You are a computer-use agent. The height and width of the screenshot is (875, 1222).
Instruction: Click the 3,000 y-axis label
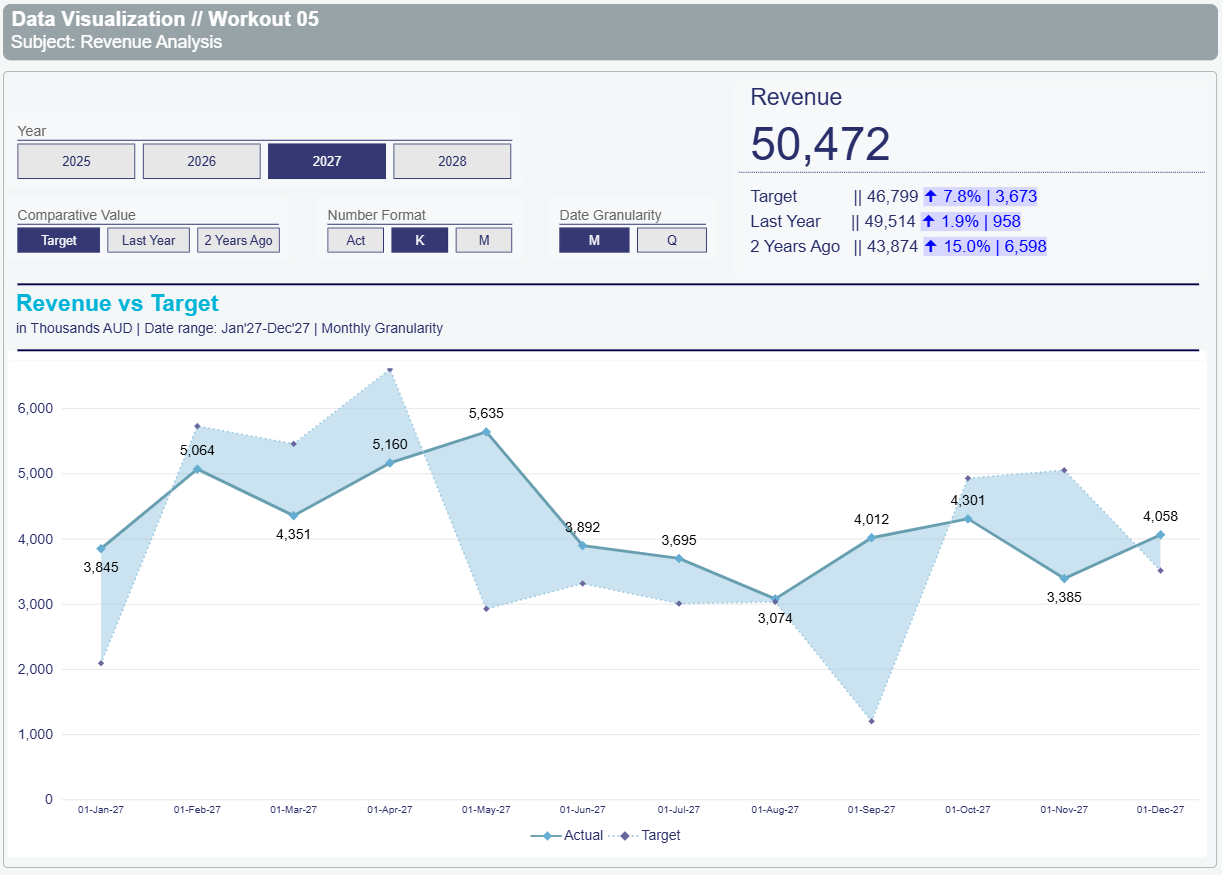pyautogui.click(x=36, y=604)
